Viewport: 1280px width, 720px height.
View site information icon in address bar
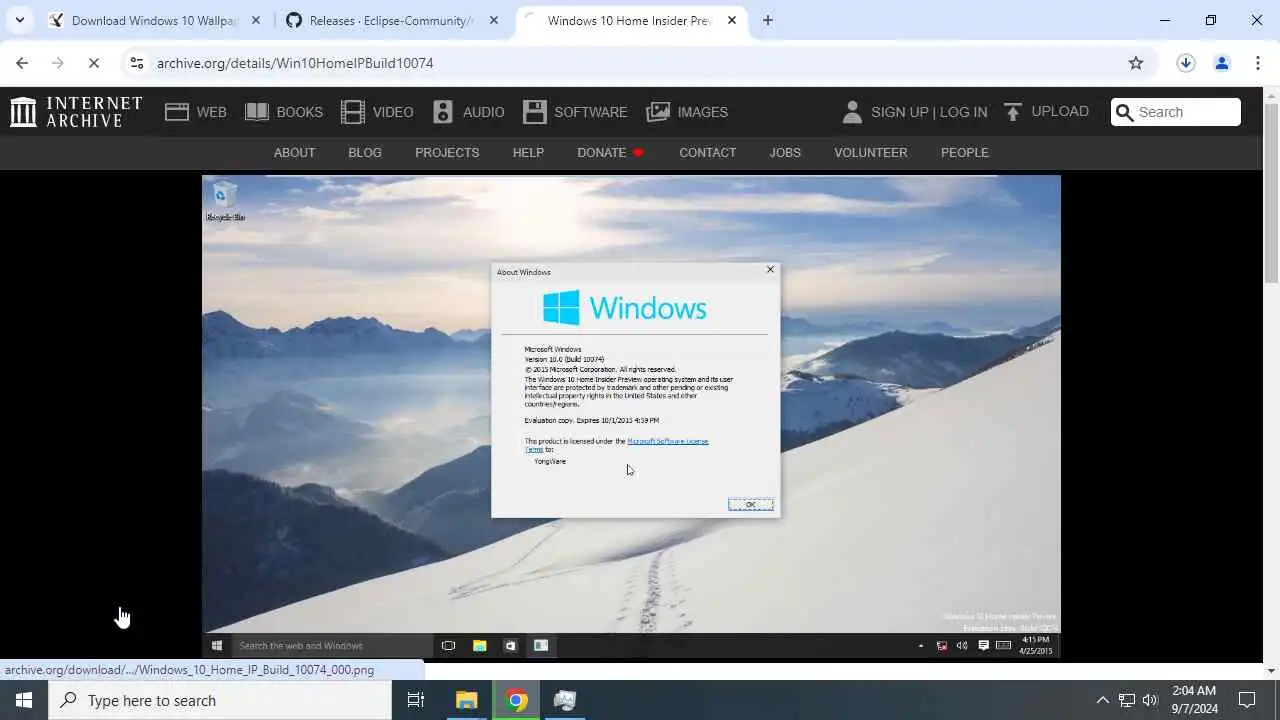pyautogui.click(x=137, y=63)
